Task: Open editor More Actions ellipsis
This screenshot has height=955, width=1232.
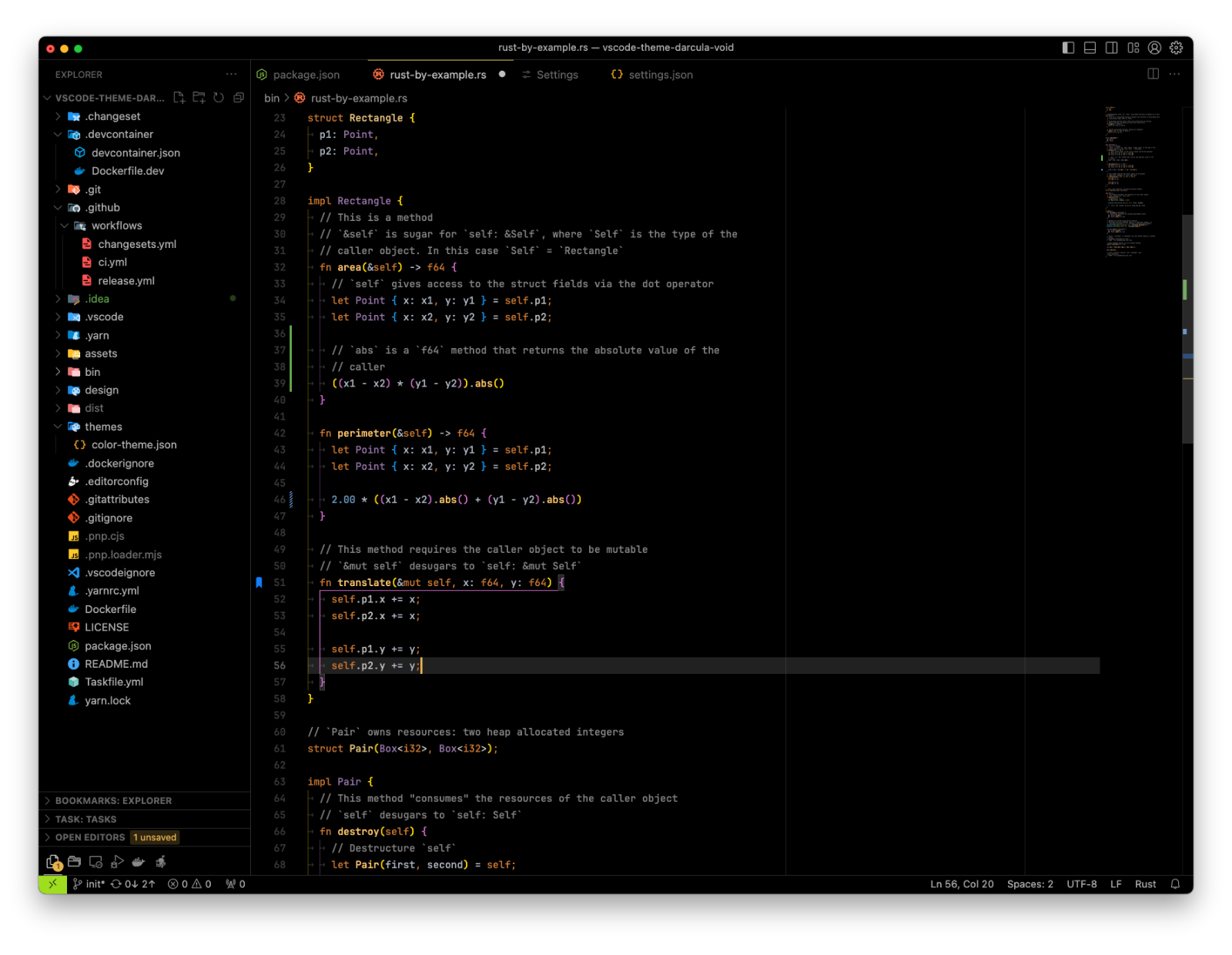Action: (x=1174, y=74)
